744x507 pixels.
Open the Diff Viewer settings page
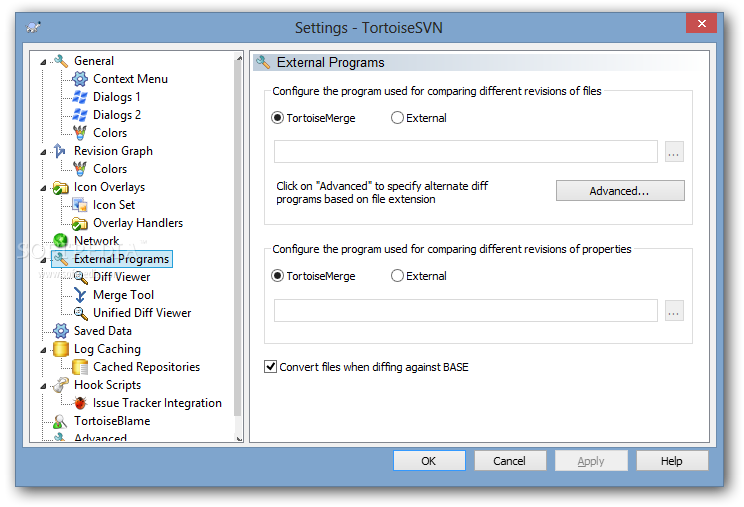(121, 277)
